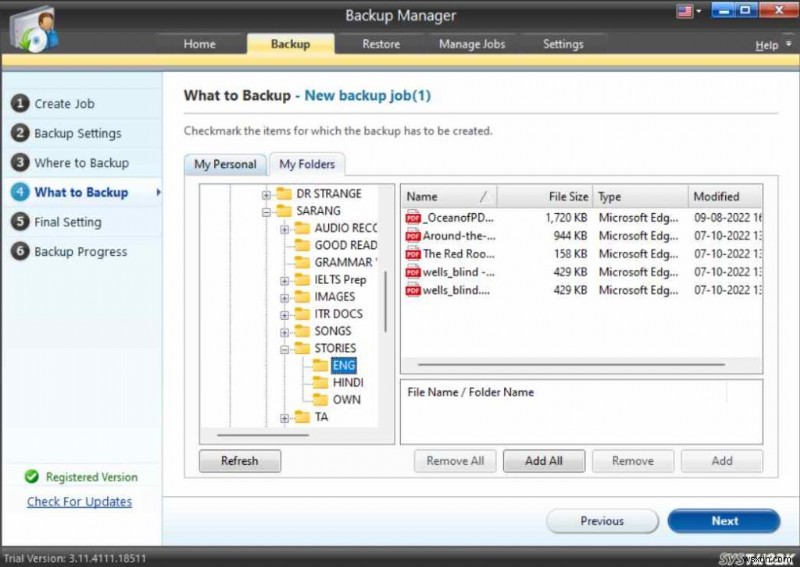This screenshot has height=567, width=800.
Task: Select the My Folders tab
Action: (x=307, y=164)
